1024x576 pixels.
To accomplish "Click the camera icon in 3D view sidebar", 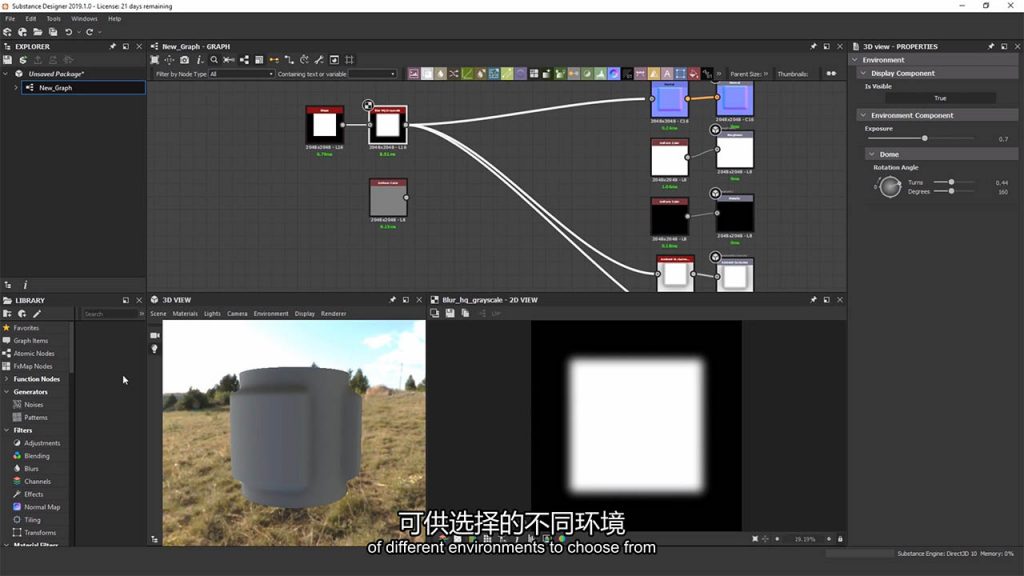I will pos(155,335).
